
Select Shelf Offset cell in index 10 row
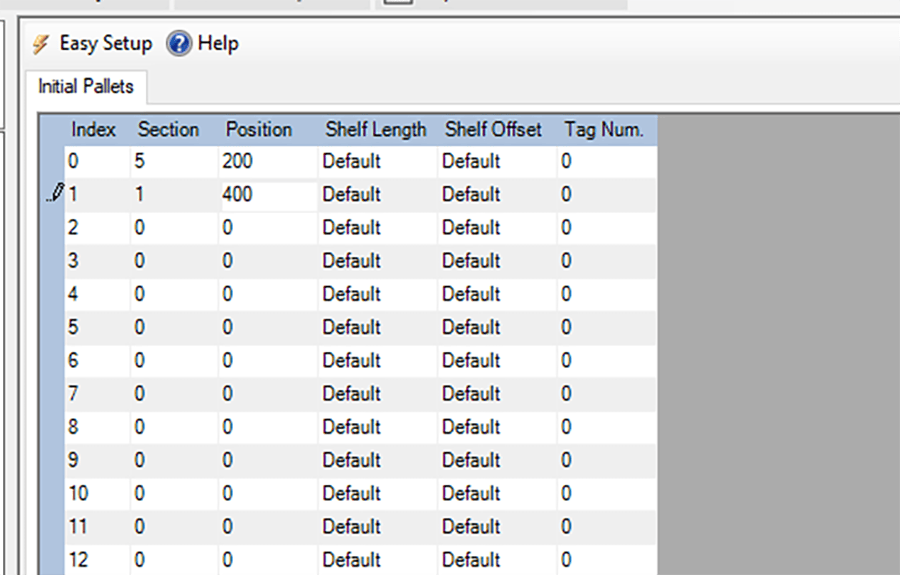tap(498, 494)
